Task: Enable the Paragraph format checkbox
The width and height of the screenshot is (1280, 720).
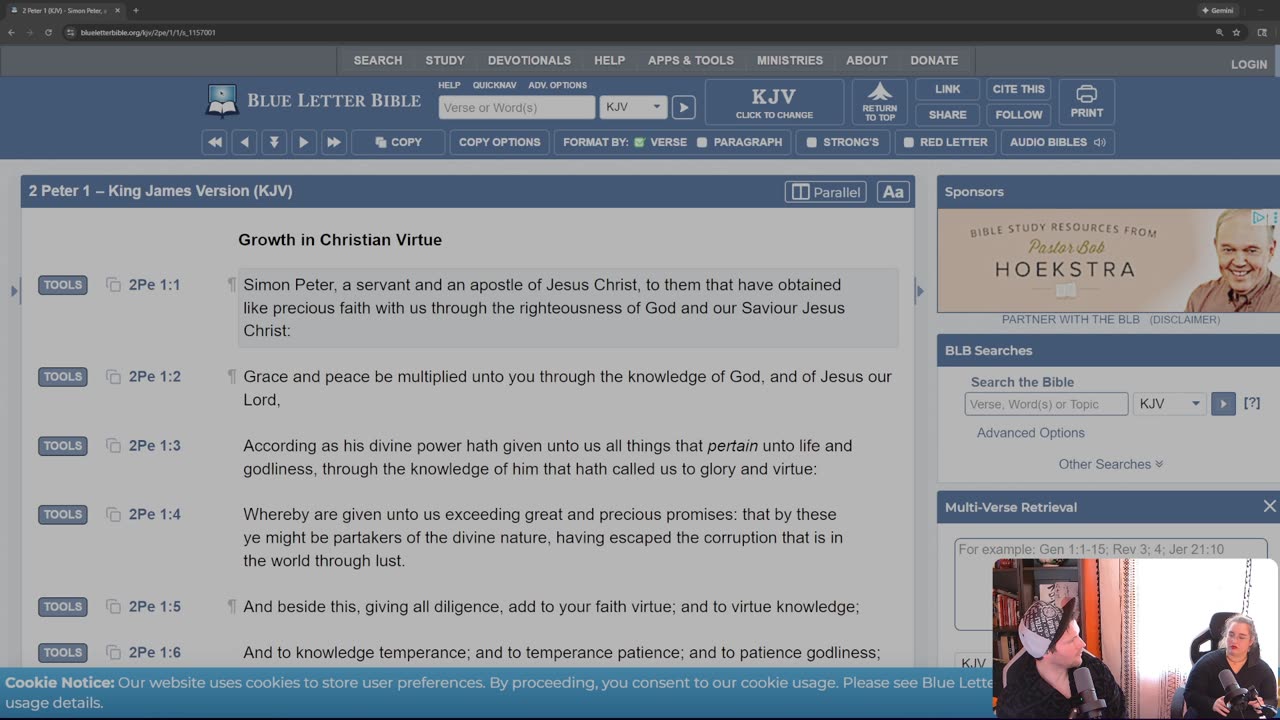Action: 702,142
